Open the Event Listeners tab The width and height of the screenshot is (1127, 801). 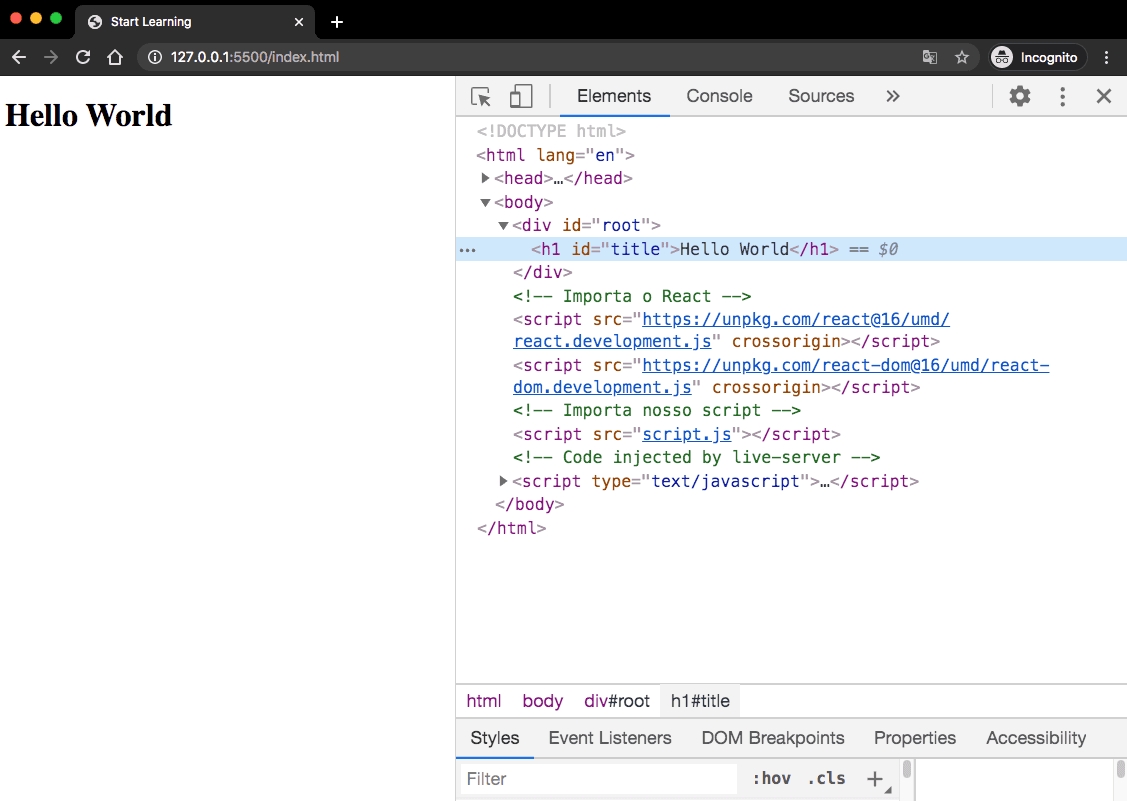point(610,738)
